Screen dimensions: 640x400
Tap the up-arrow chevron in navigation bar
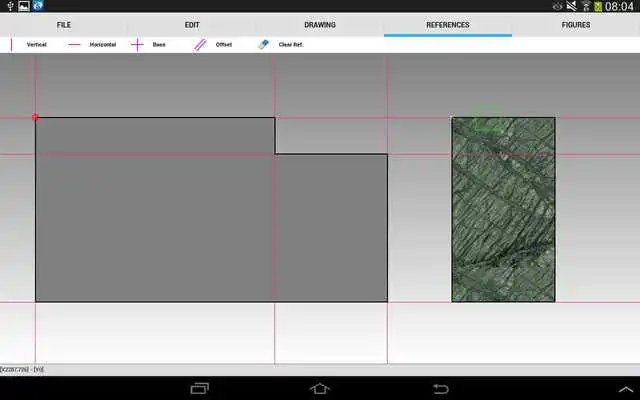(625, 389)
